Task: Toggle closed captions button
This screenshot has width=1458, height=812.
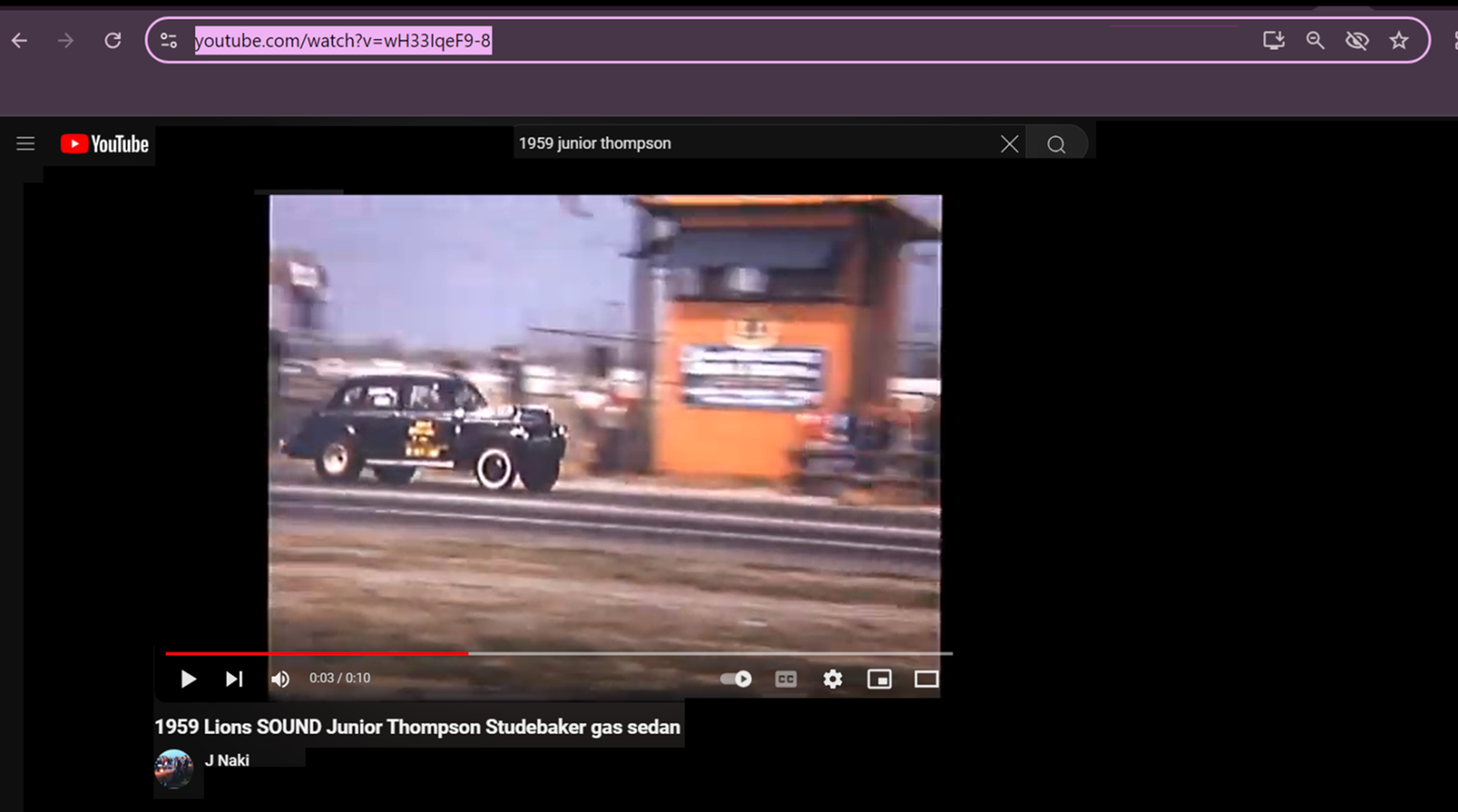Action: tap(786, 679)
